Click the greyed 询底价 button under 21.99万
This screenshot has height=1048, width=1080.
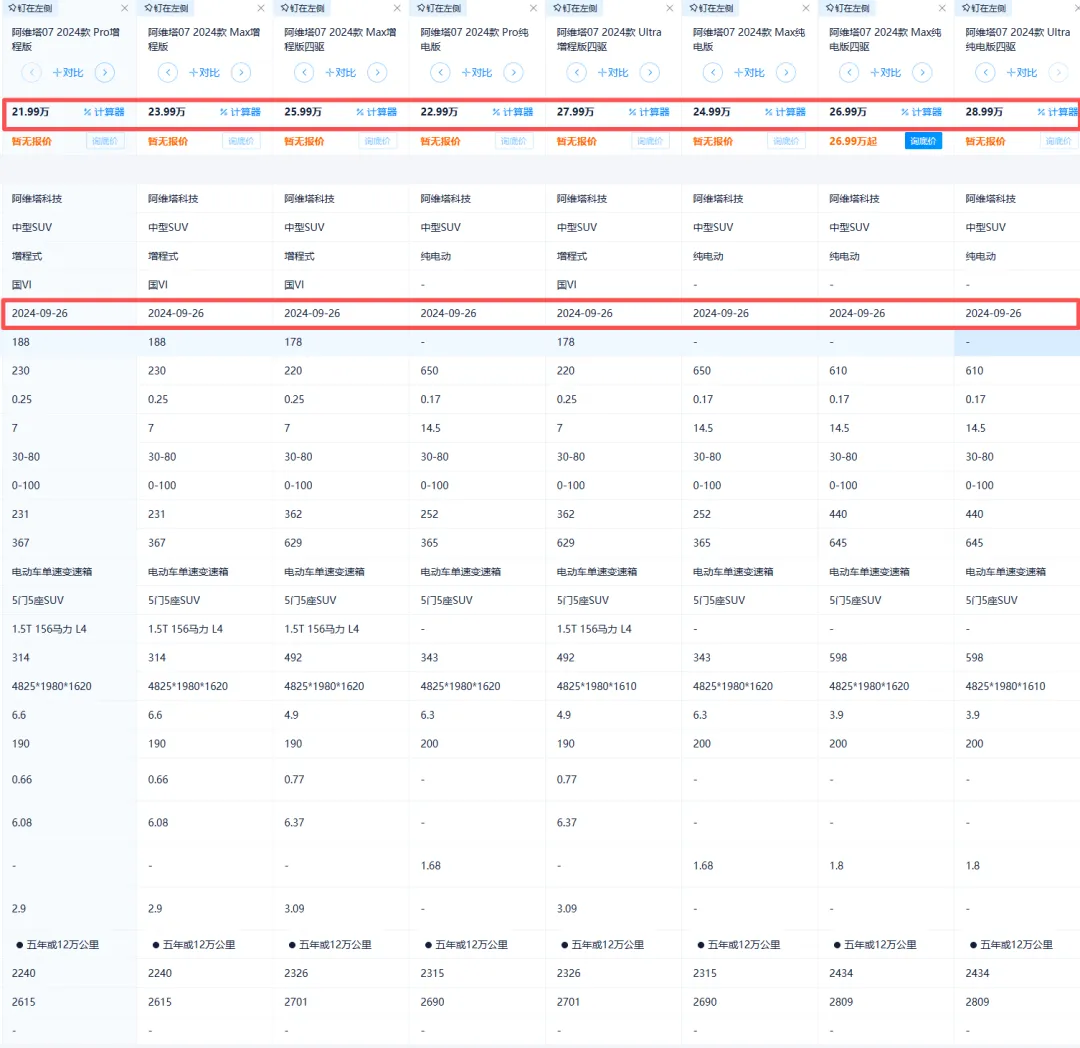pyautogui.click(x=105, y=141)
